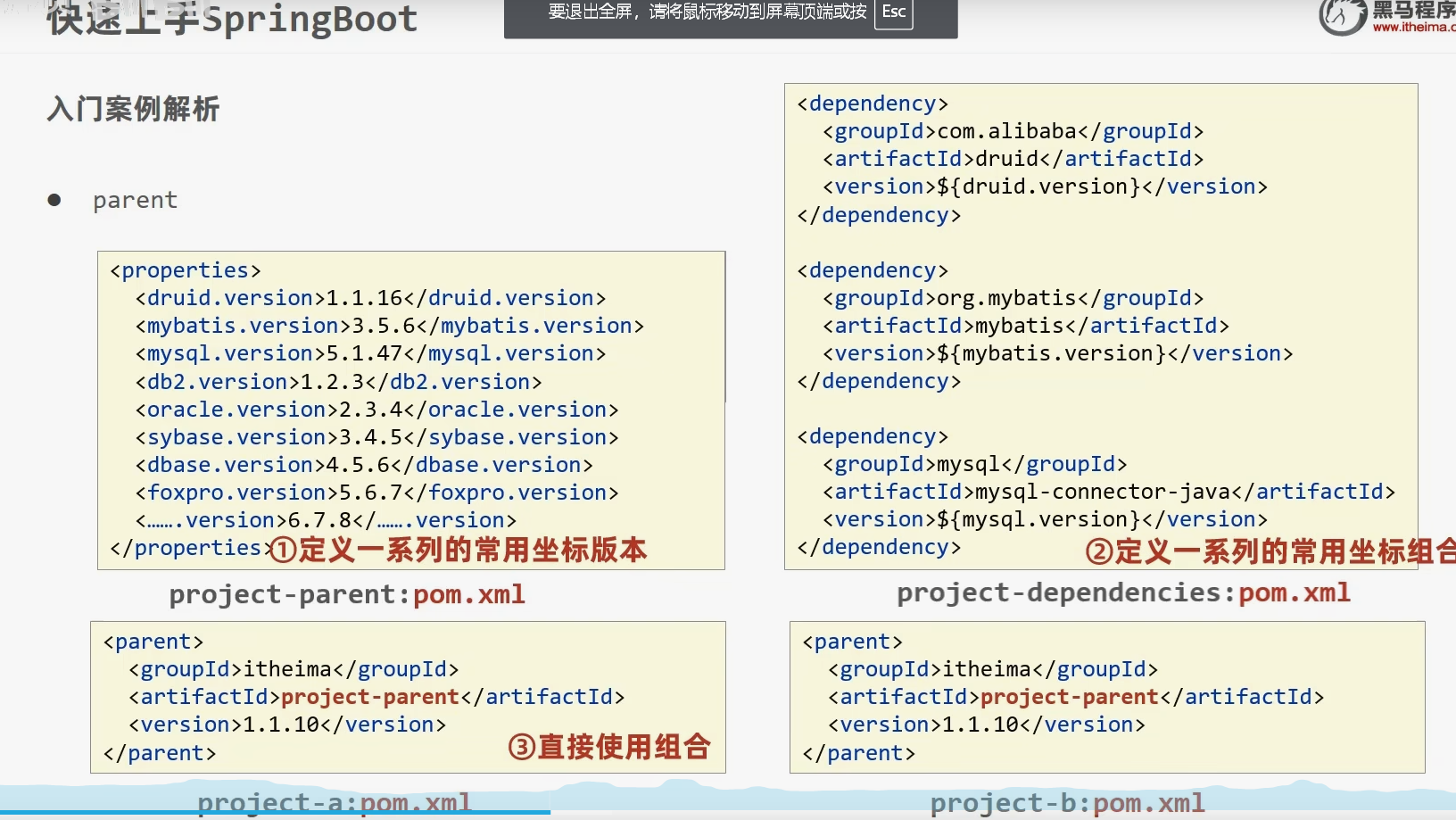The width and height of the screenshot is (1456, 820).
Task: Click the foxpro.version 5.6.7 property line
Action: click(x=376, y=493)
